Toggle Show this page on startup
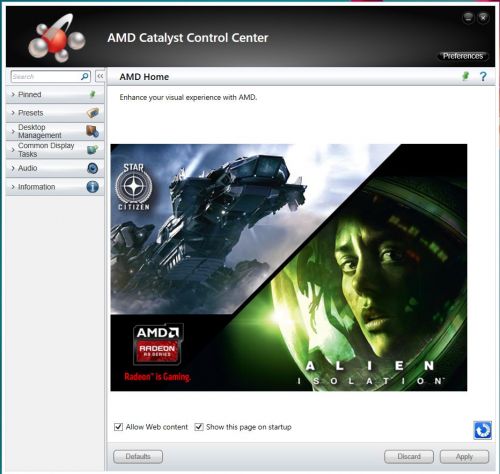This screenshot has width=500, height=474. tap(199, 427)
